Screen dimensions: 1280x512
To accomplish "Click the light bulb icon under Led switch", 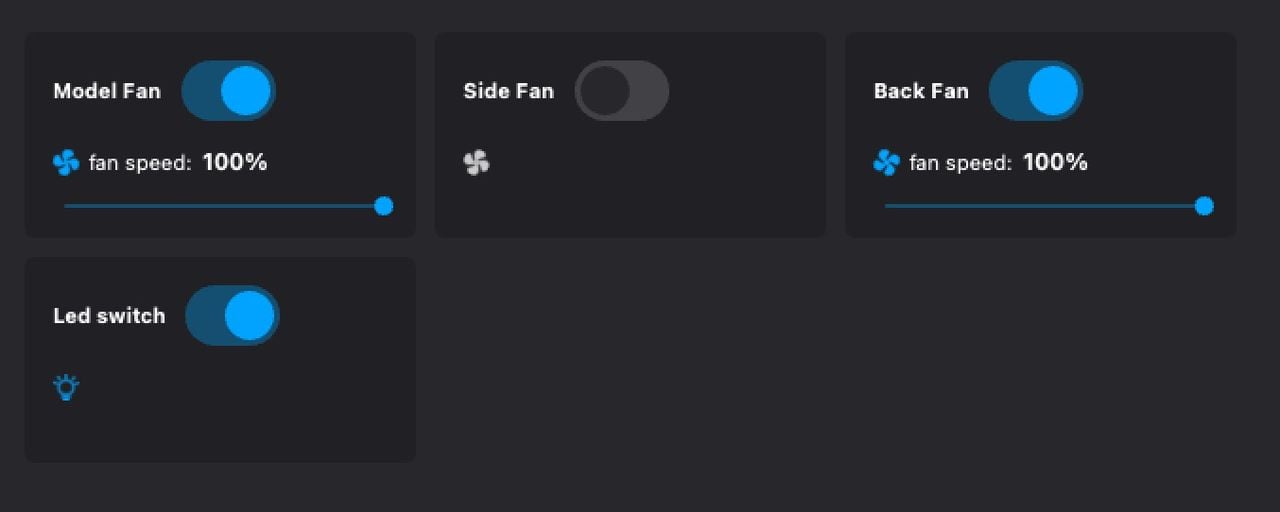I will click(66, 387).
